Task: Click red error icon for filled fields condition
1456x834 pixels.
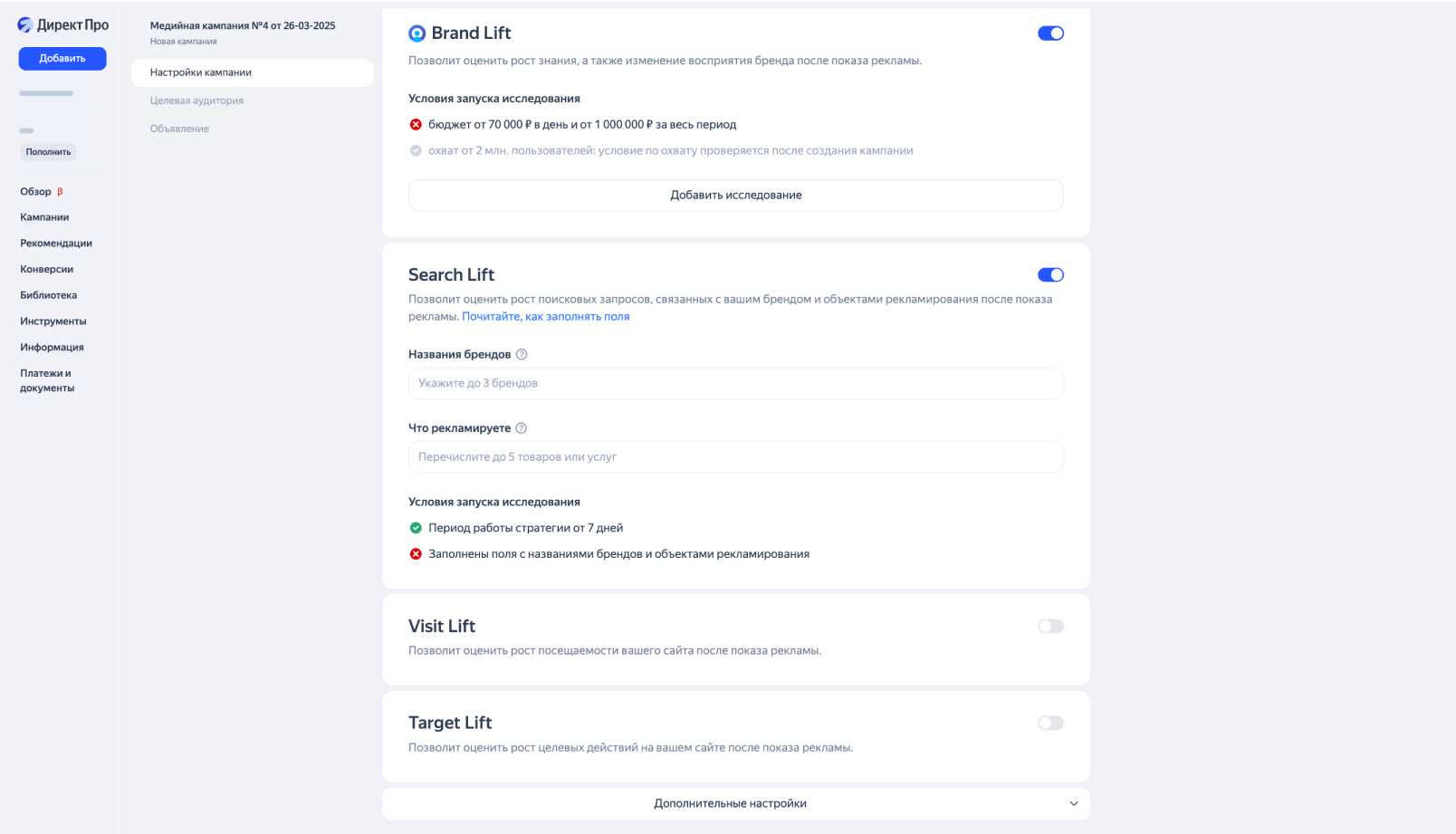Action: (416, 554)
